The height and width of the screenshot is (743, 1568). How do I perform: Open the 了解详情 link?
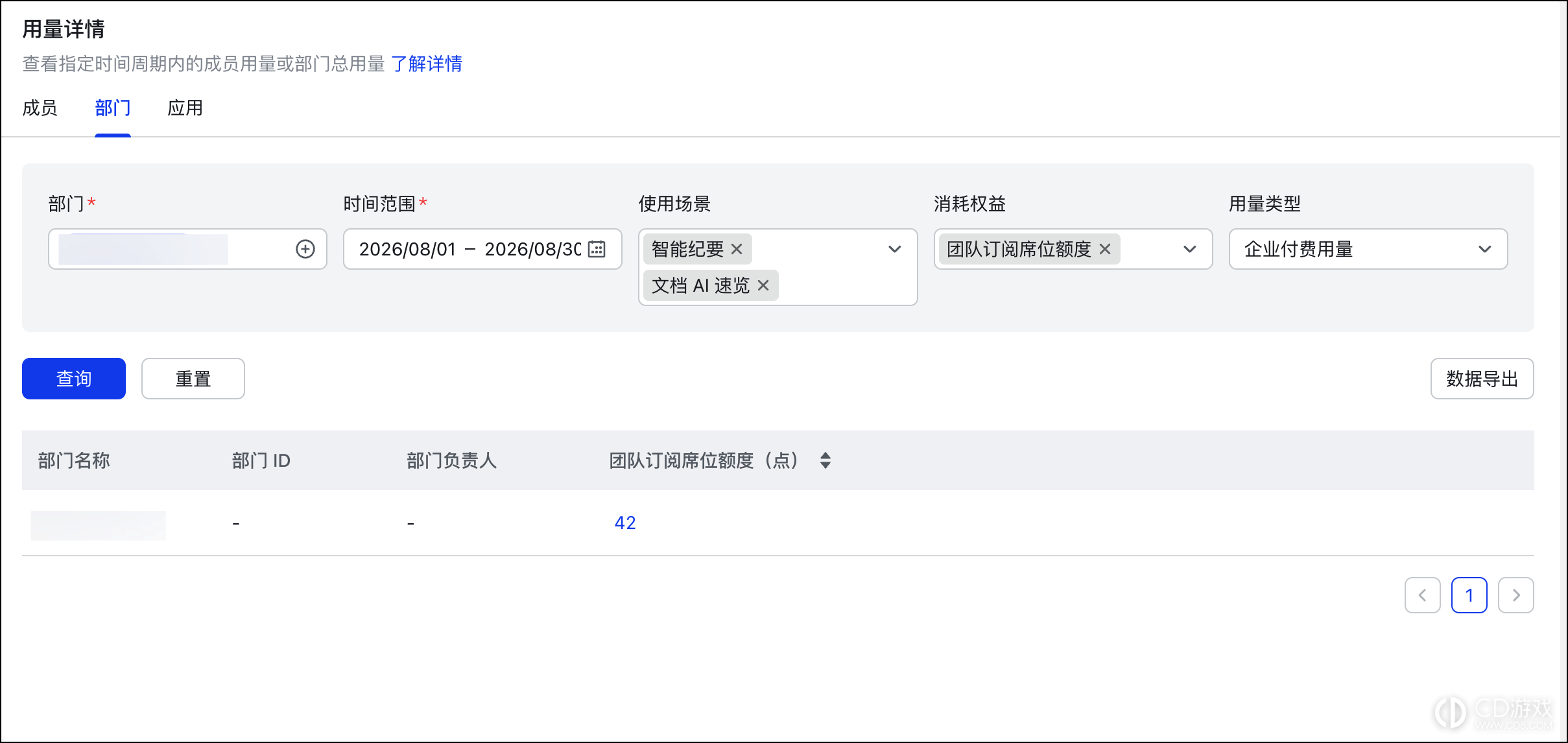pos(427,64)
